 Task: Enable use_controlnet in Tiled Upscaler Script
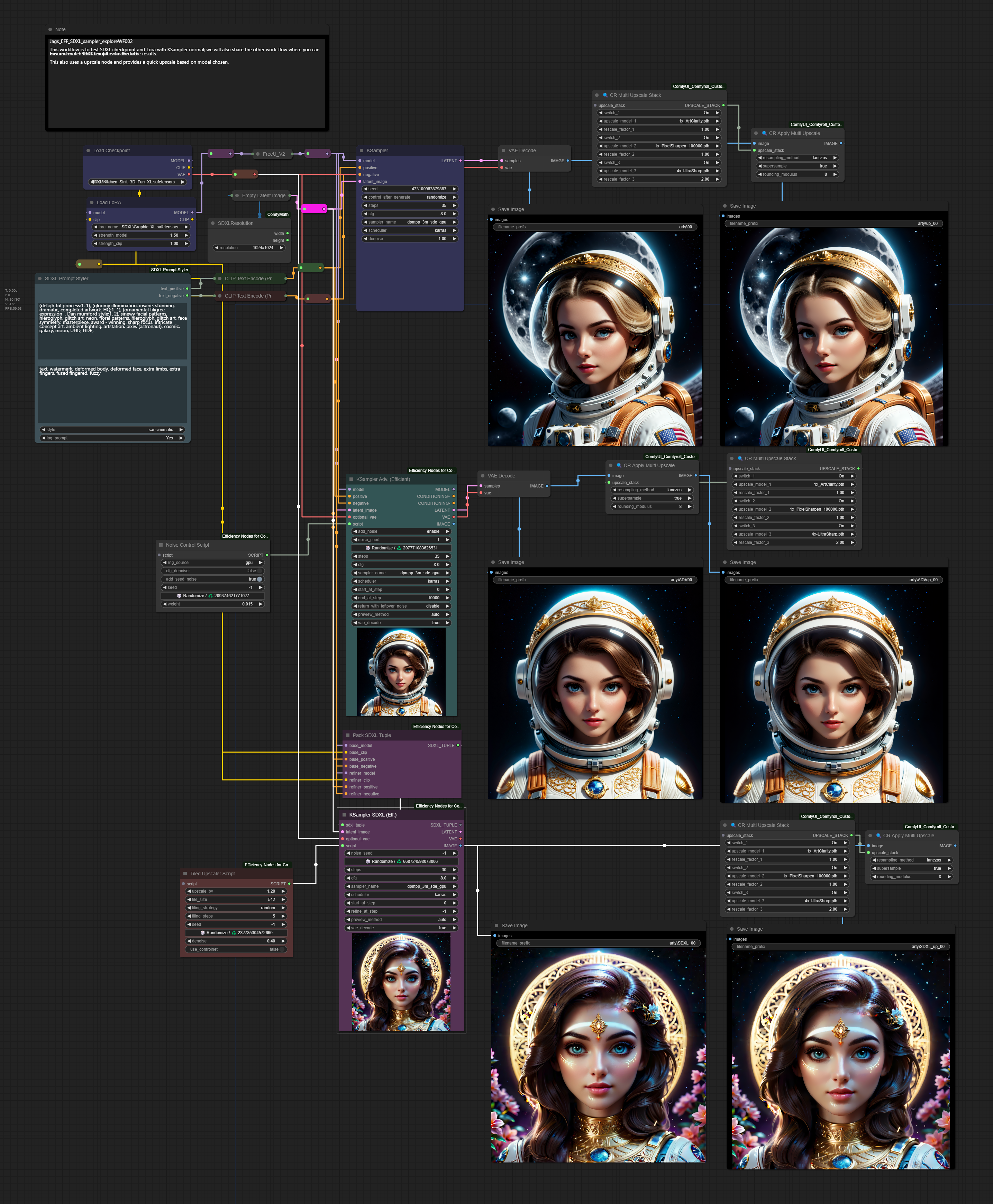[236, 949]
